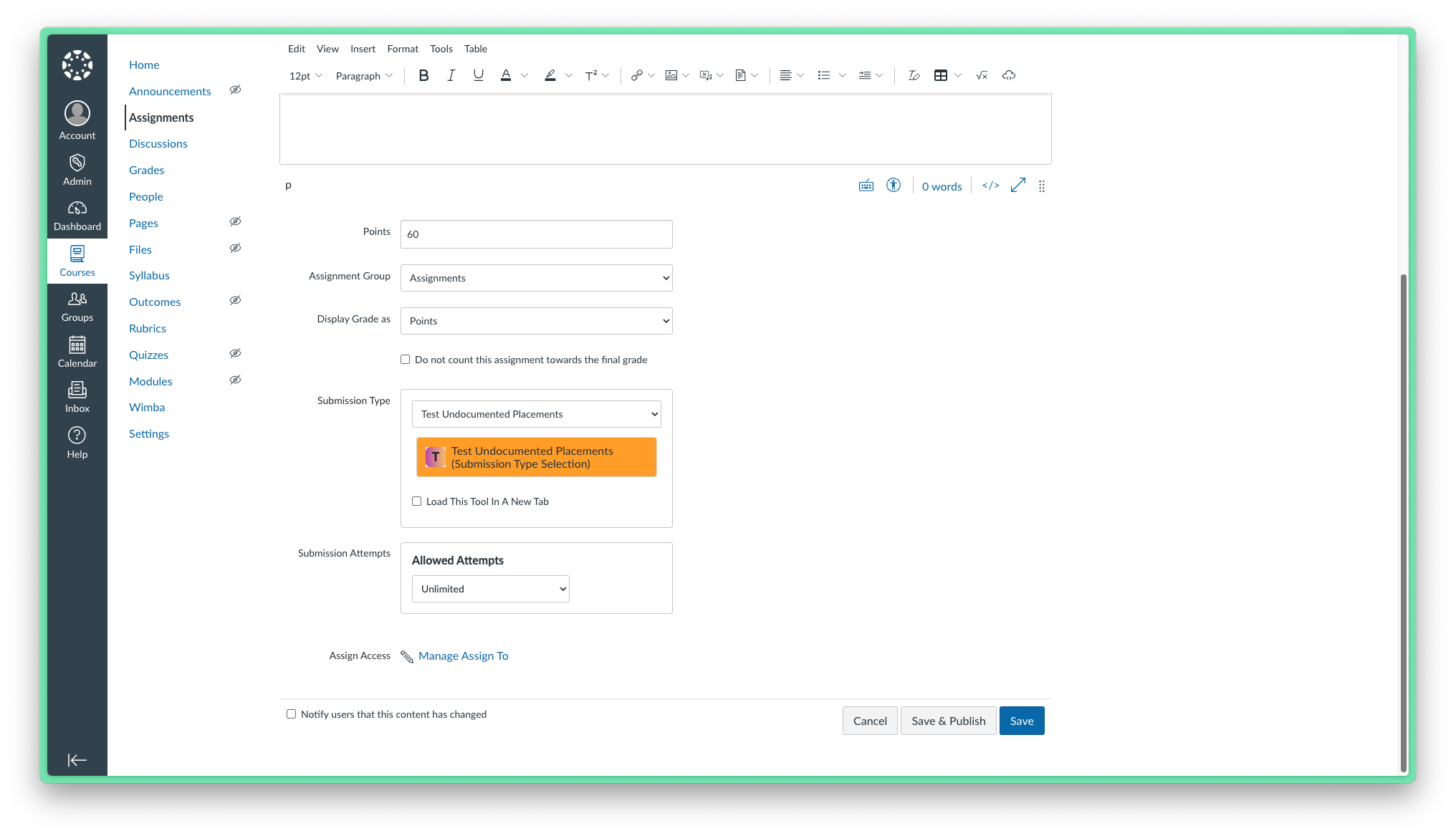The image size is (1456, 836).
Task: Open the HTML code editor view
Action: pyautogui.click(x=990, y=185)
